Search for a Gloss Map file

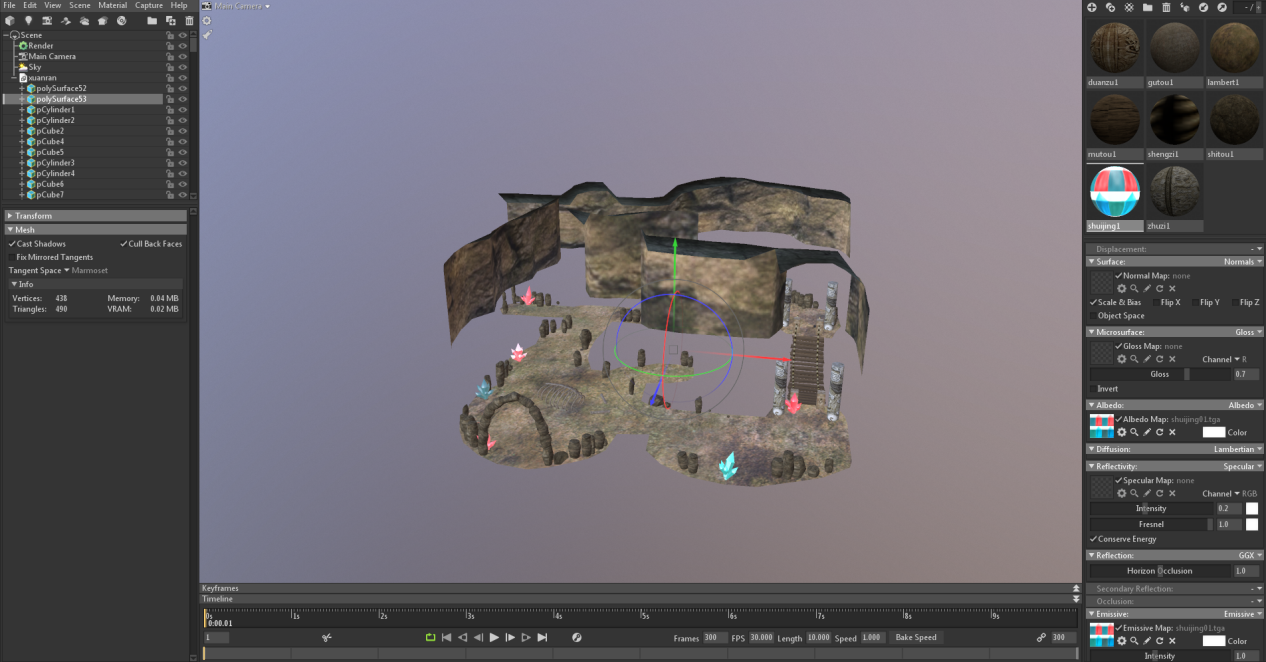(x=1134, y=359)
